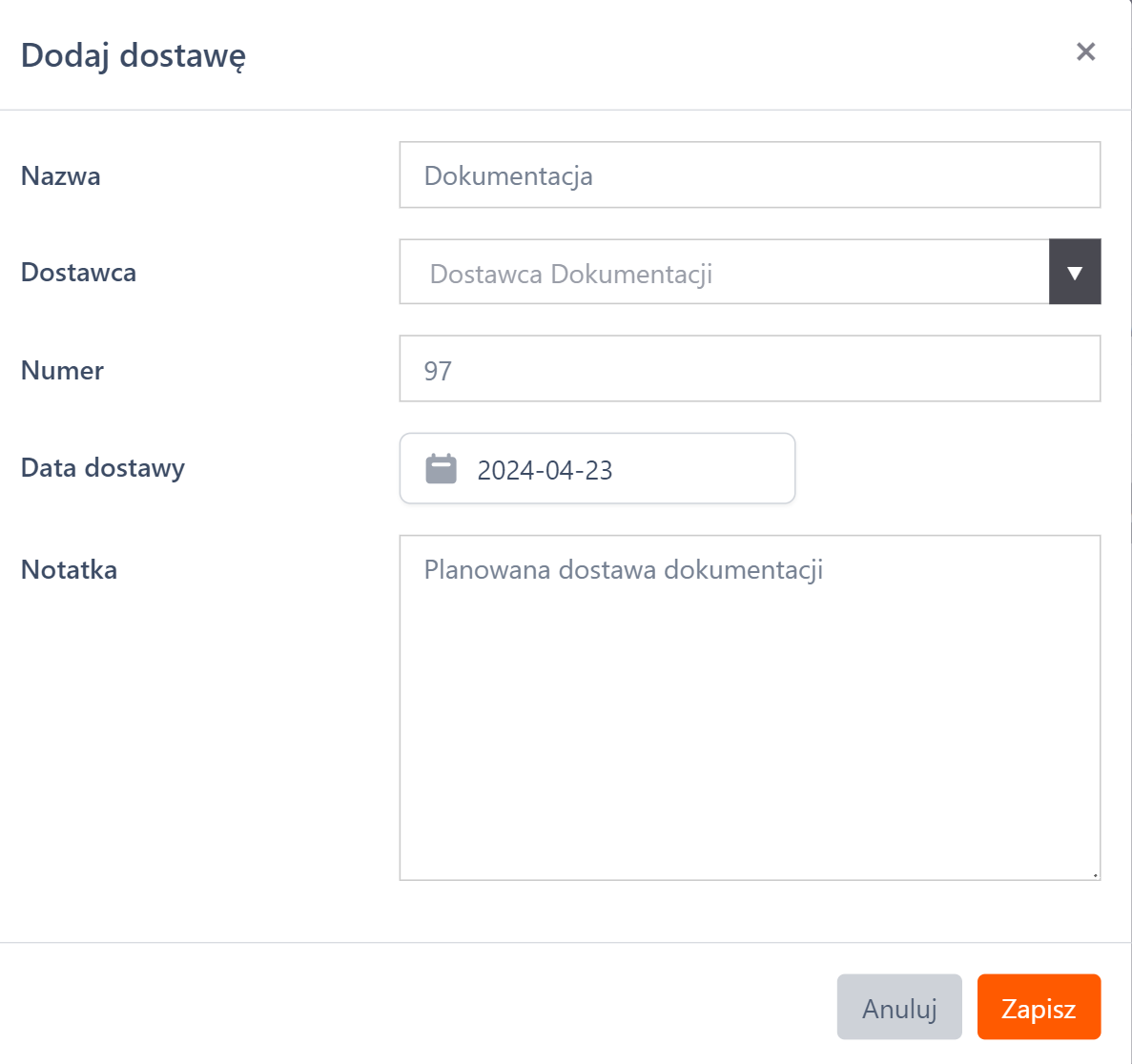Click the Dostawca label
1132x1064 pixels.
(x=78, y=273)
